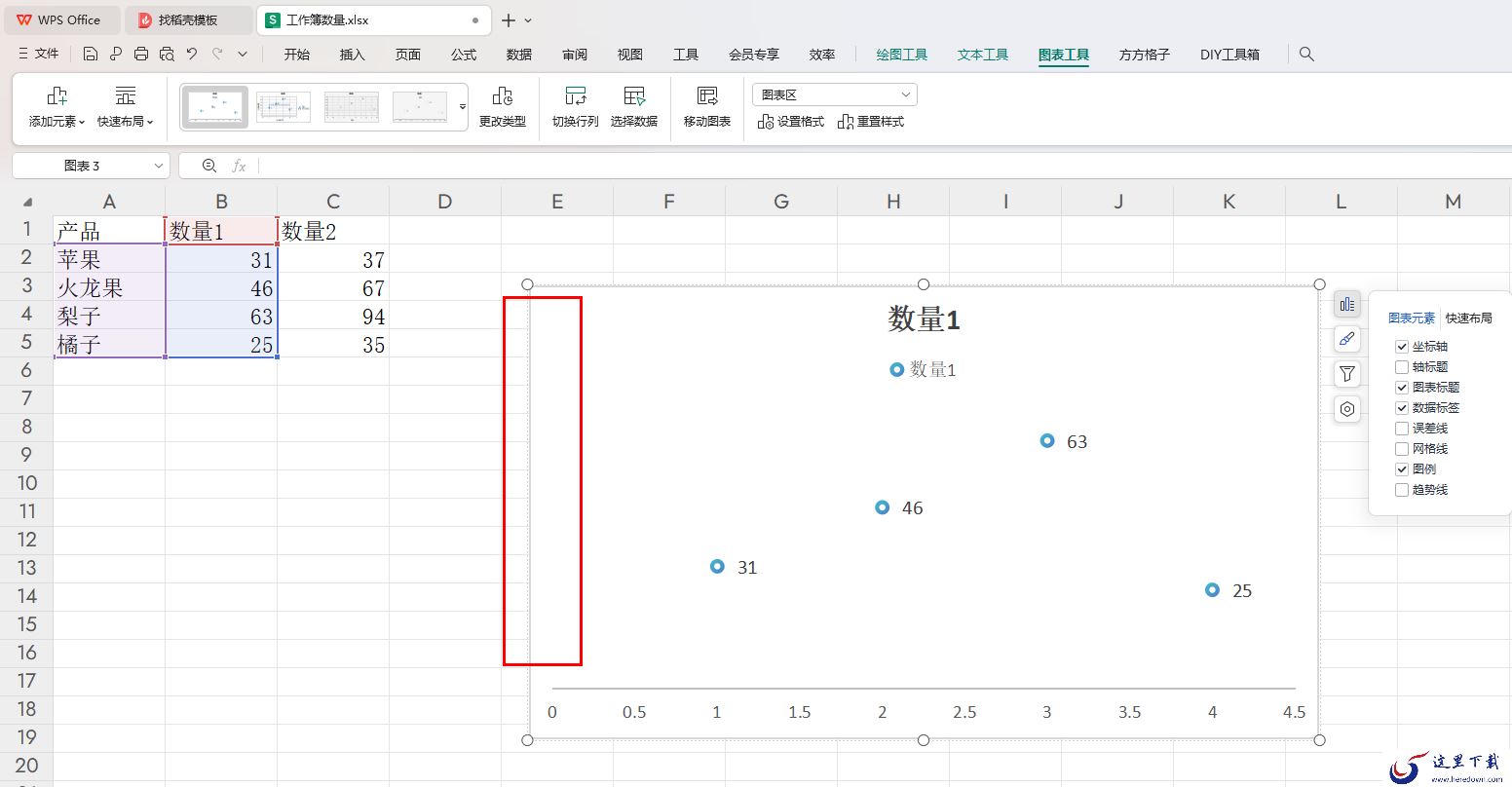Viewport: 1512px width, 787px height.
Task: Switch to 快速布局 tab in chart side panel
Action: click(x=1468, y=319)
